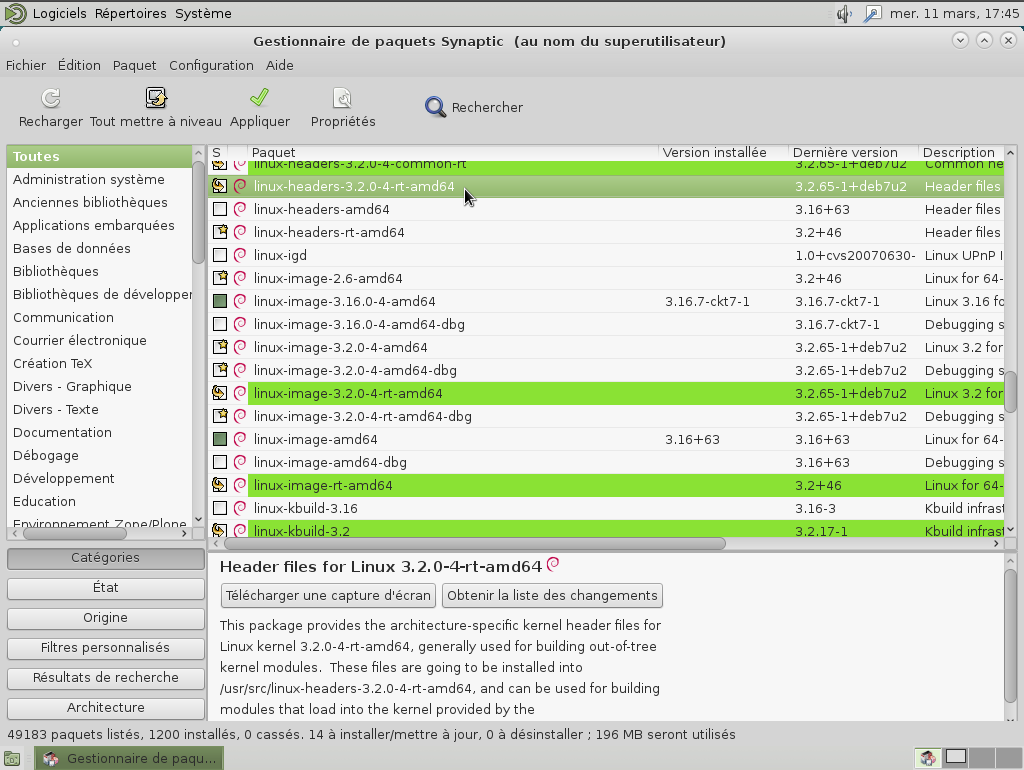Open the Aide menu
Image resolution: width=1024 pixels, height=770 pixels.
click(x=280, y=65)
